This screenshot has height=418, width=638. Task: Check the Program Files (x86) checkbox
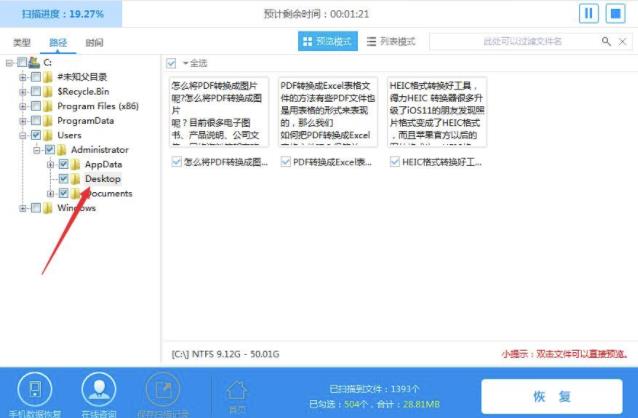click(36, 106)
